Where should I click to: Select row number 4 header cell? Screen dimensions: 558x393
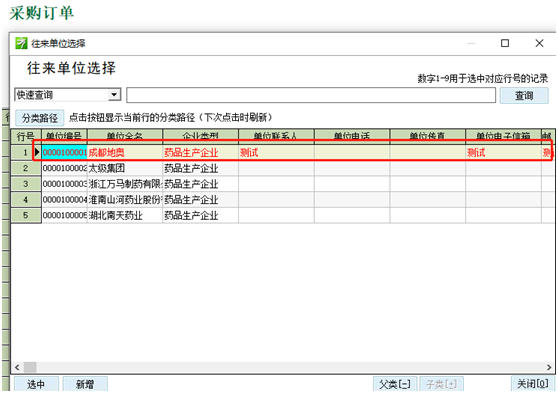point(26,199)
